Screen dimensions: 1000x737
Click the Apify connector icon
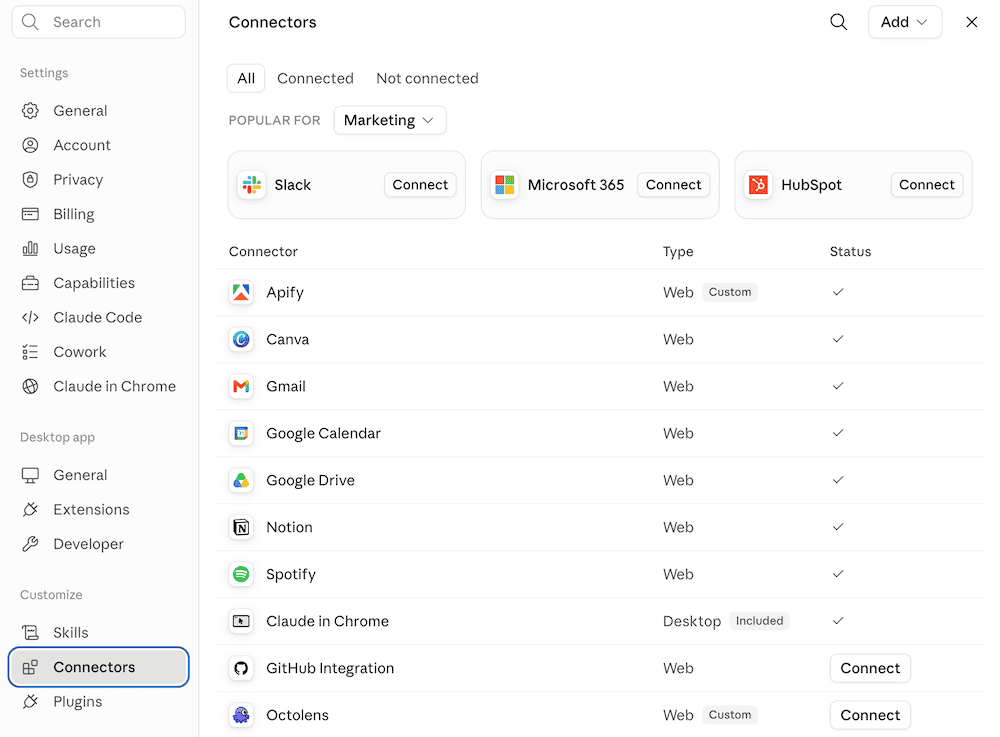pyautogui.click(x=241, y=293)
